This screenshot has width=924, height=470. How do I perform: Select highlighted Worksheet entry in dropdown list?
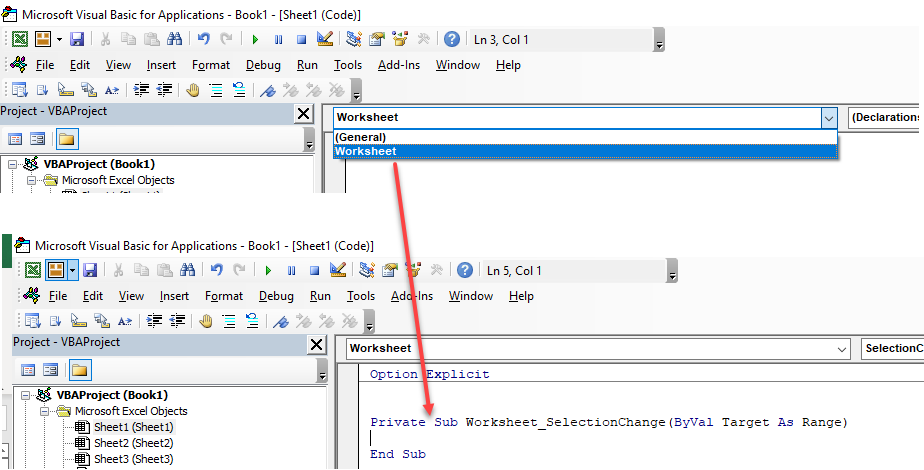(x=585, y=151)
